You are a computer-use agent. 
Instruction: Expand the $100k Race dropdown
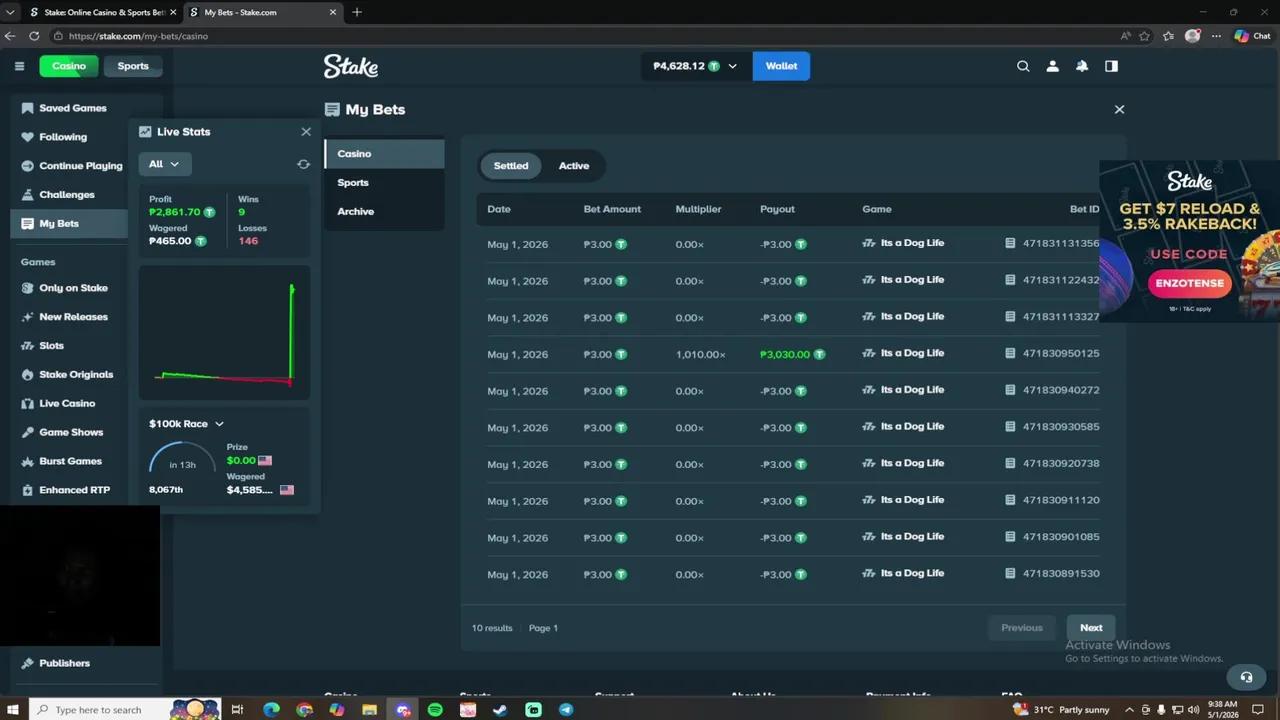pyautogui.click(x=187, y=424)
